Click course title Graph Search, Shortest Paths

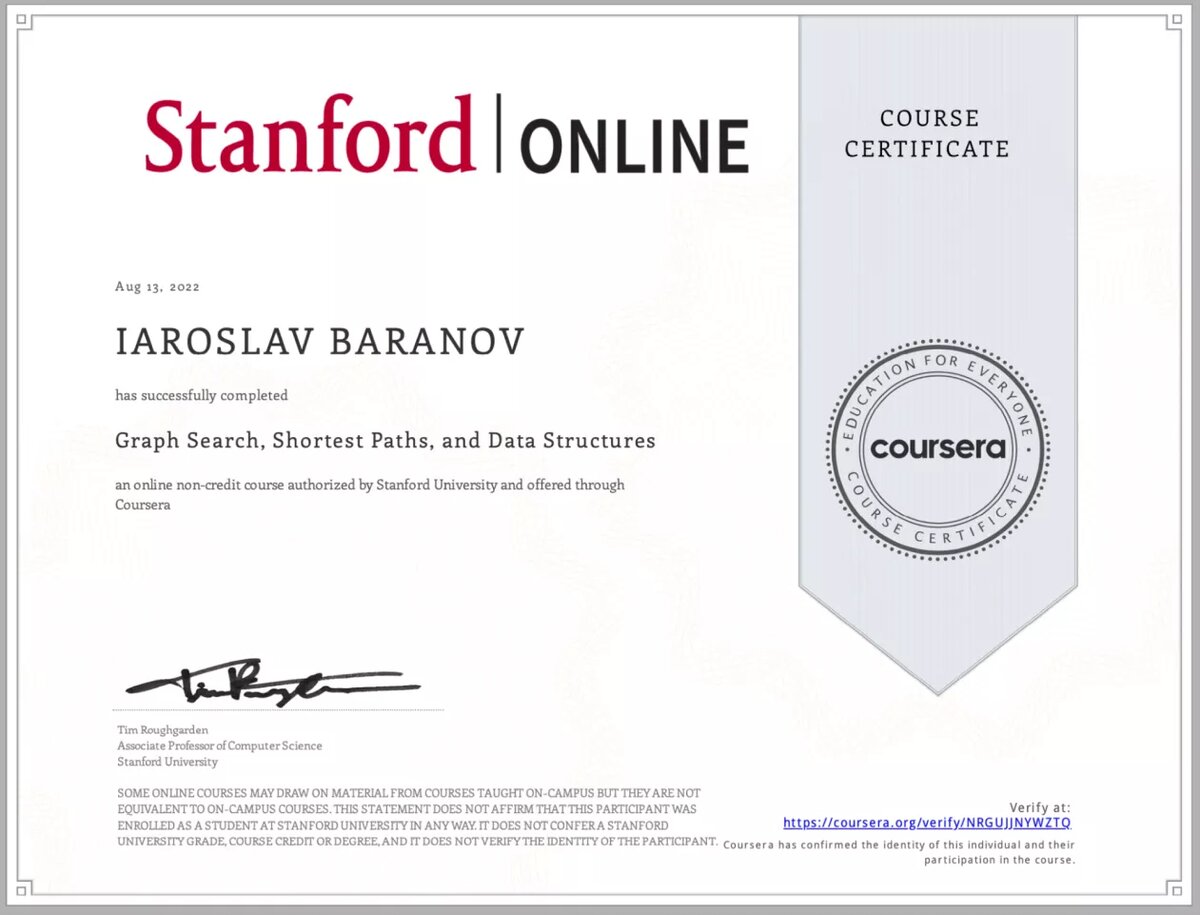(385, 440)
